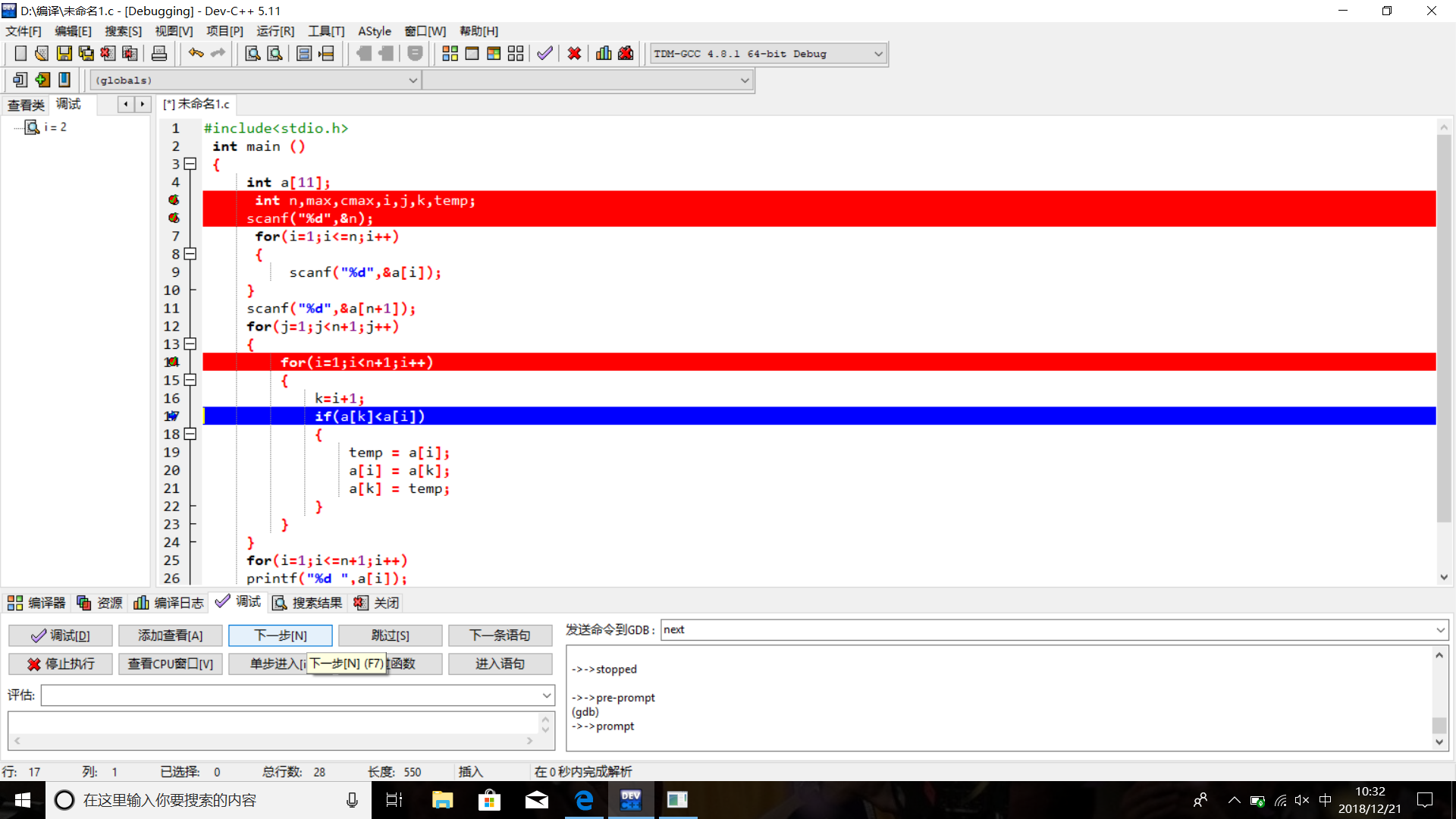Save the current file
The height and width of the screenshot is (819, 1456).
coord(64,54)
